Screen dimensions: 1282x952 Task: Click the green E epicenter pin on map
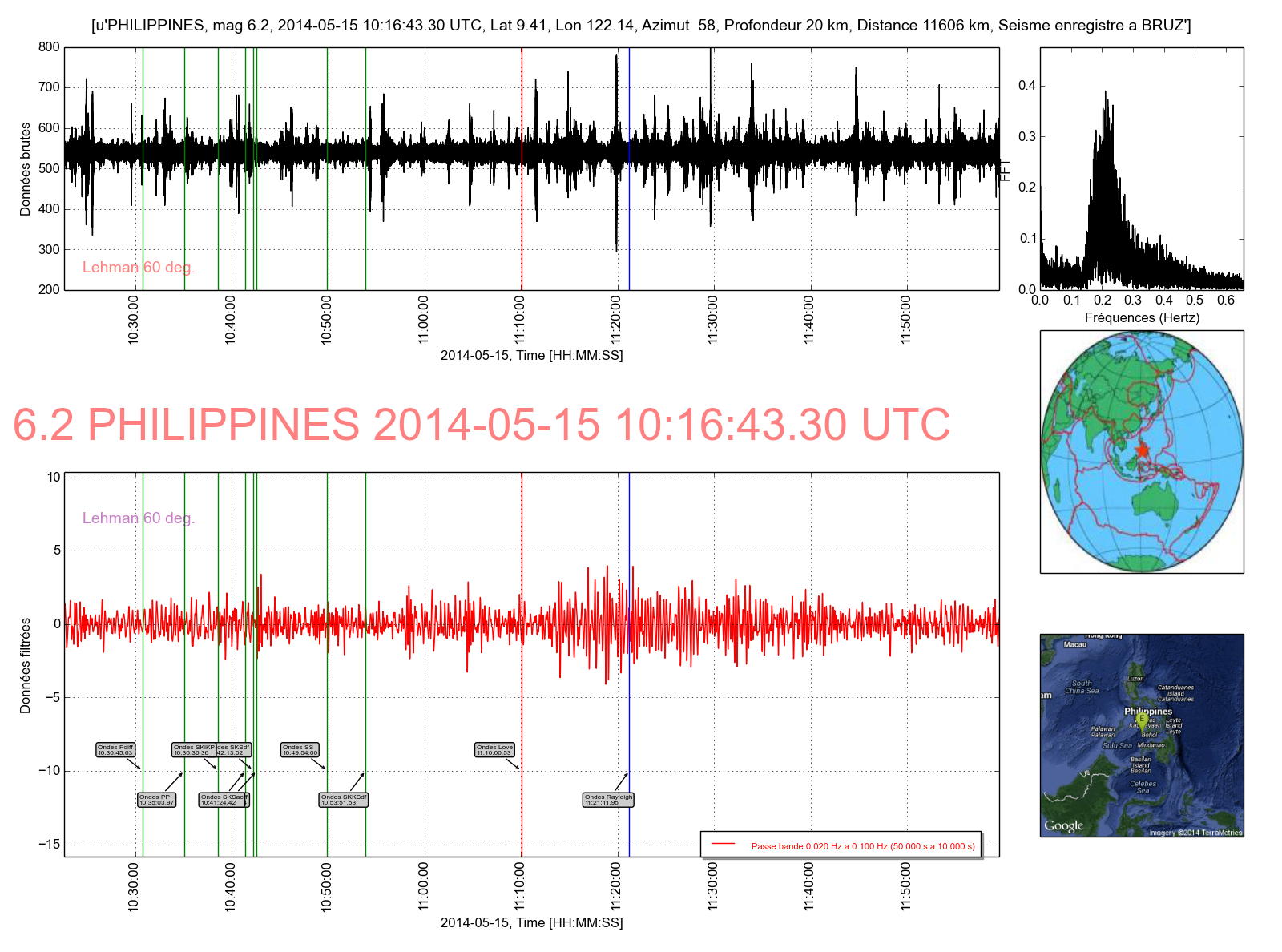coord(1142,720)
